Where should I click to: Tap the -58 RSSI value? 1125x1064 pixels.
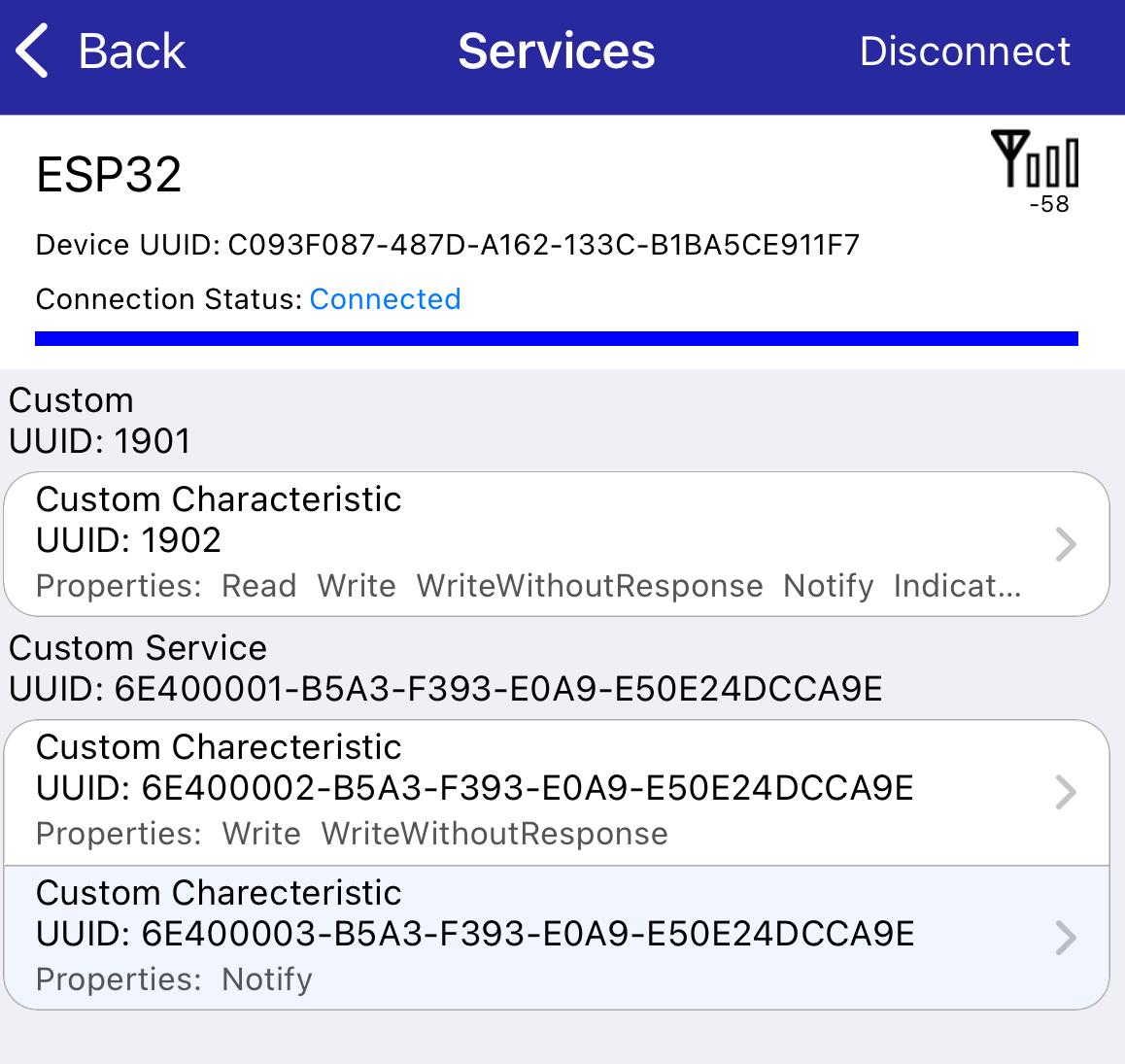[x=1049, y=204]
